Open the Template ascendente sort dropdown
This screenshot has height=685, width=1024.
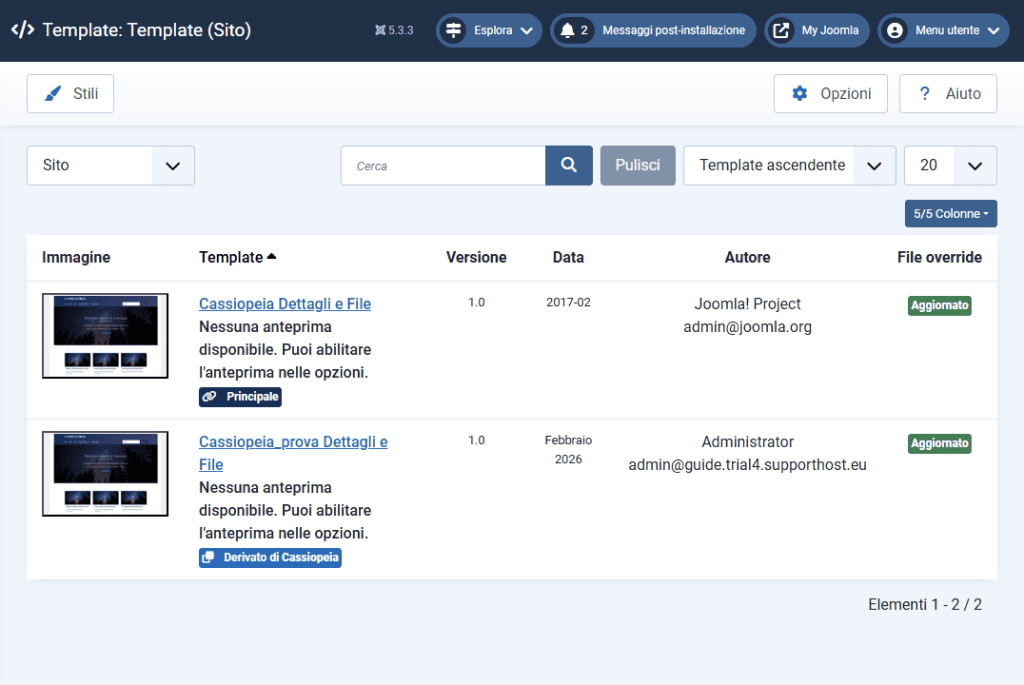pos(790,165)
